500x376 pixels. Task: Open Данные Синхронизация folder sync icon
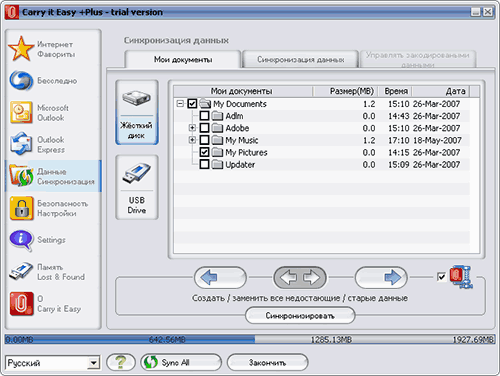[21, 175]
